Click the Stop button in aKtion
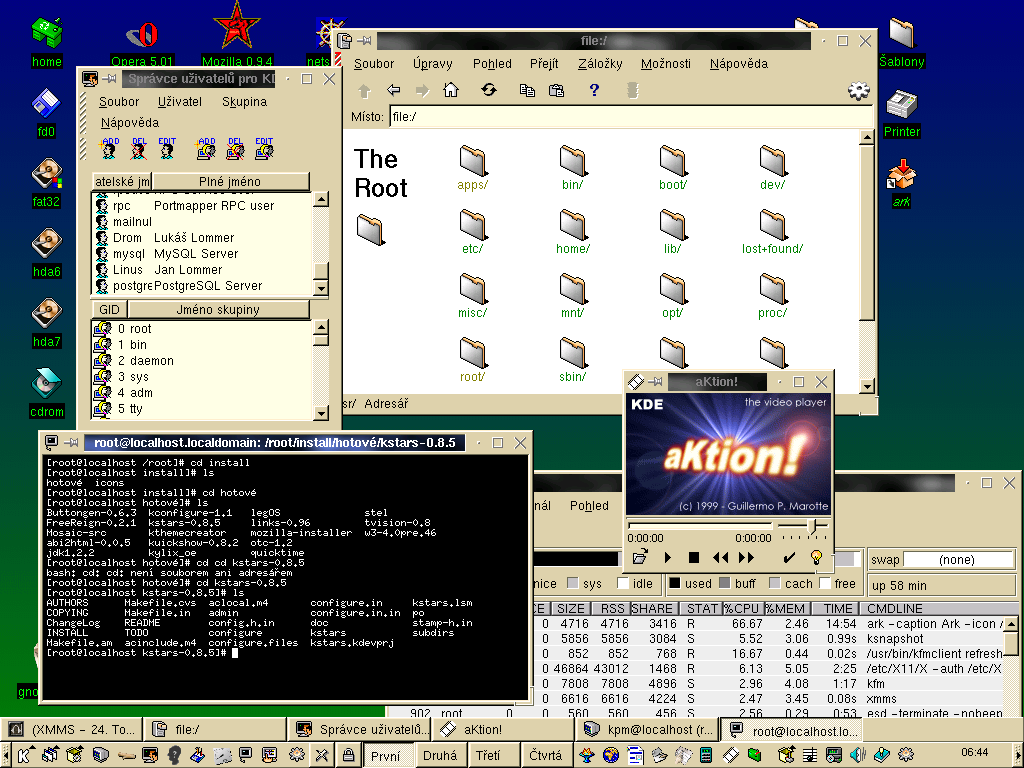This screenshot has width=1024, height=768. 694,557
